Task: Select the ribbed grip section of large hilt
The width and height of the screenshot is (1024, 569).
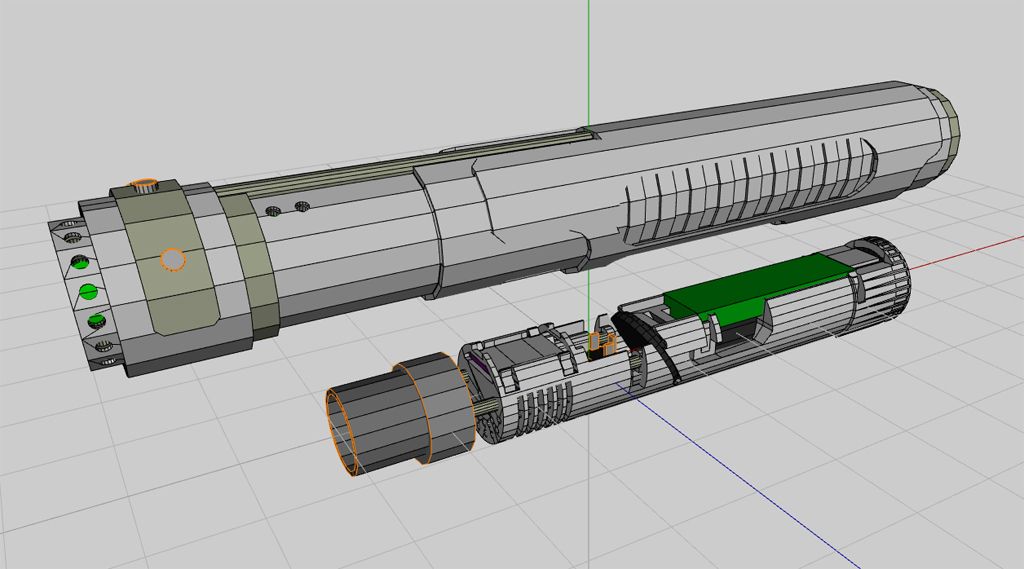Action: (748, 189)
